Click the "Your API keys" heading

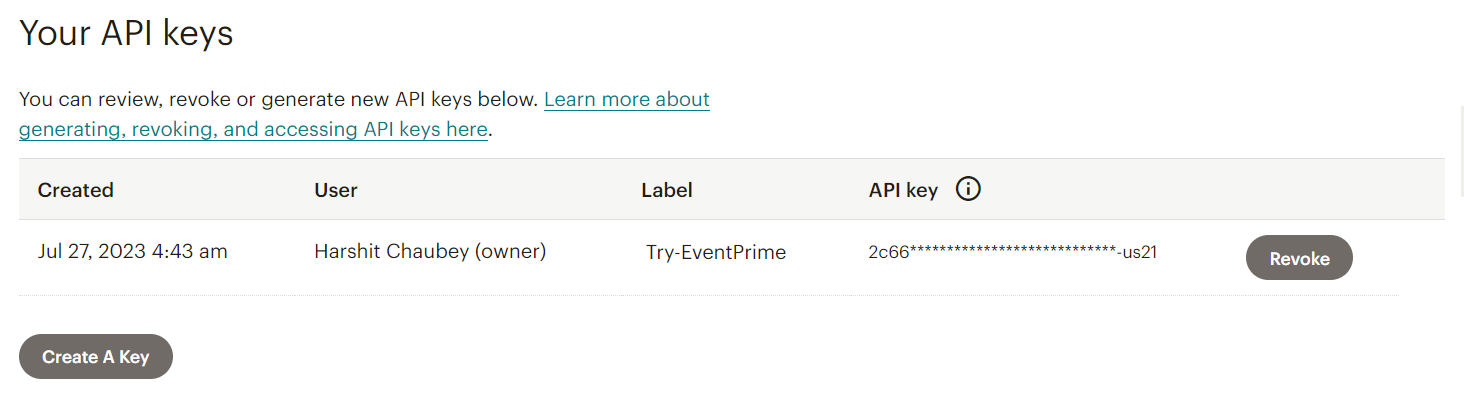click(126, 34)
